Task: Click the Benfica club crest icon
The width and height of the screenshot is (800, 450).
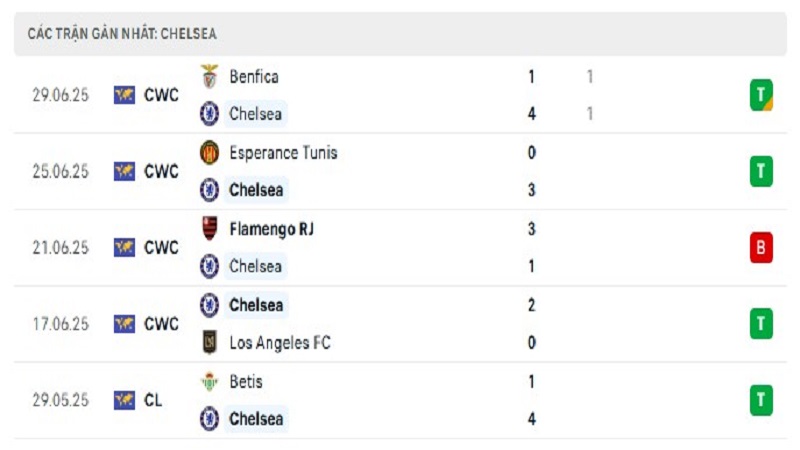Action: click(x=209, y=77)
